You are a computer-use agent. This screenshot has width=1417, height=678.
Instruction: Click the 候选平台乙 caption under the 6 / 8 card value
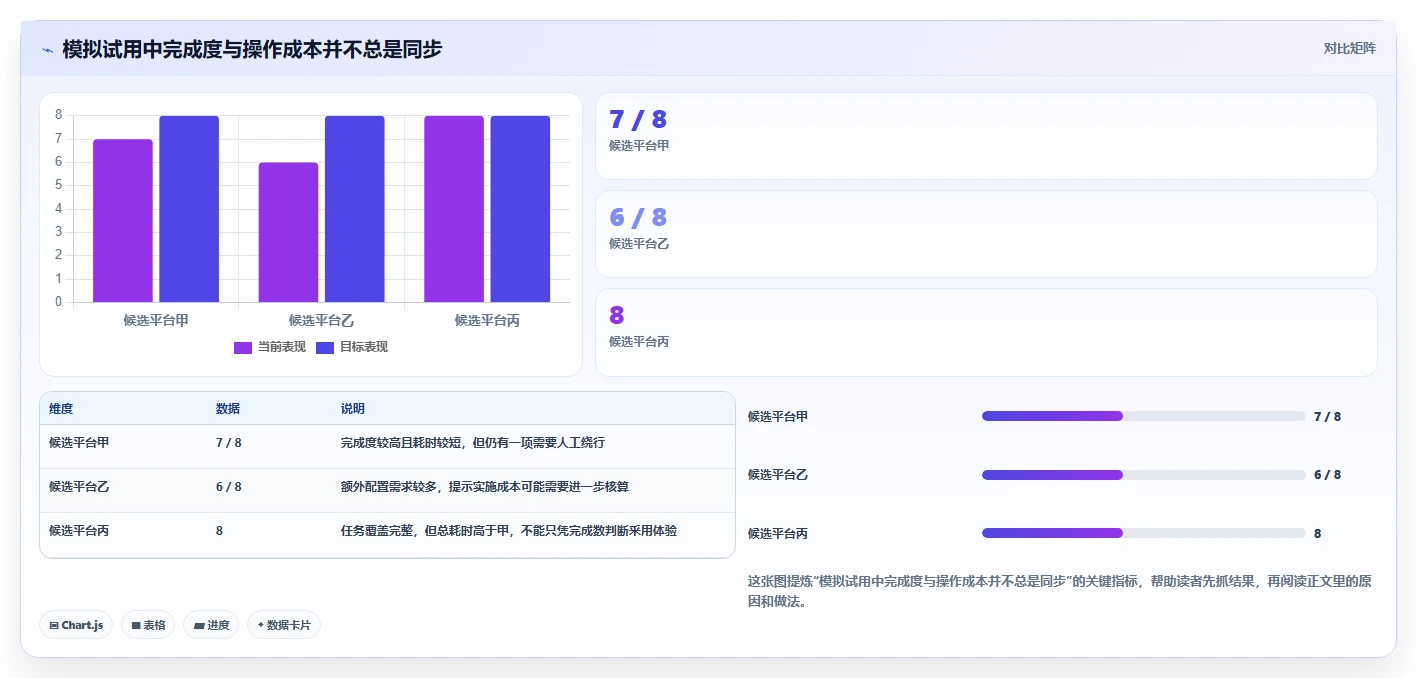639,244
